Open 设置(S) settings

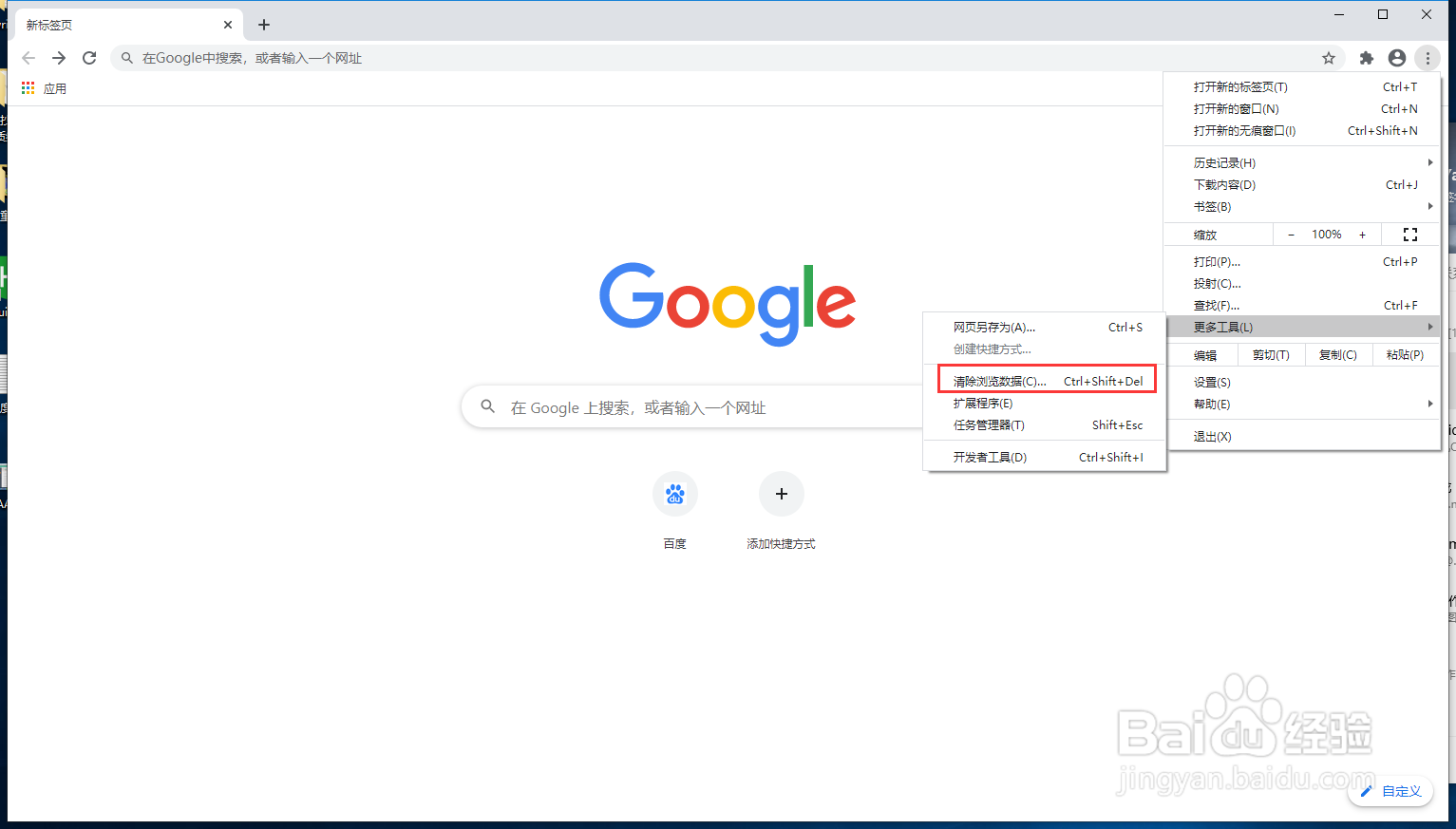tap(1302, 382)
